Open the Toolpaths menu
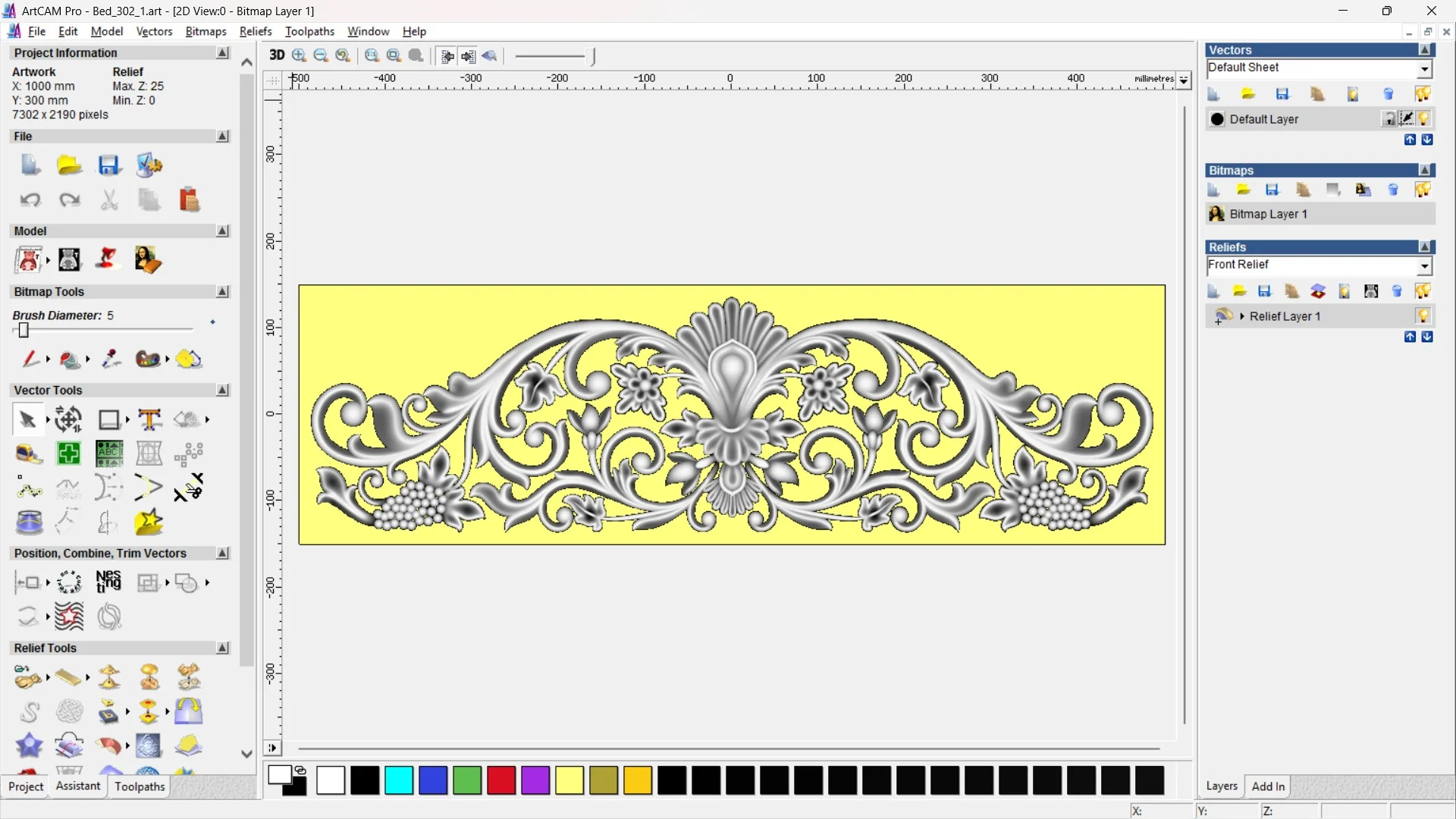The width and height of the screenshot is (1456, 819). 309,31
